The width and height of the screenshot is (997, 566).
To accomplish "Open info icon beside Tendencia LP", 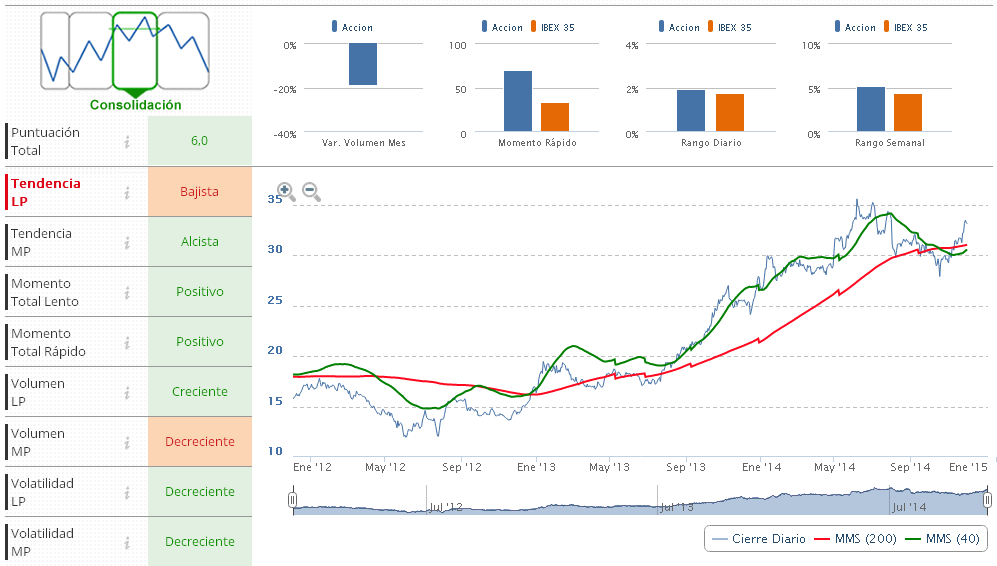I will (x=127, y=192).
